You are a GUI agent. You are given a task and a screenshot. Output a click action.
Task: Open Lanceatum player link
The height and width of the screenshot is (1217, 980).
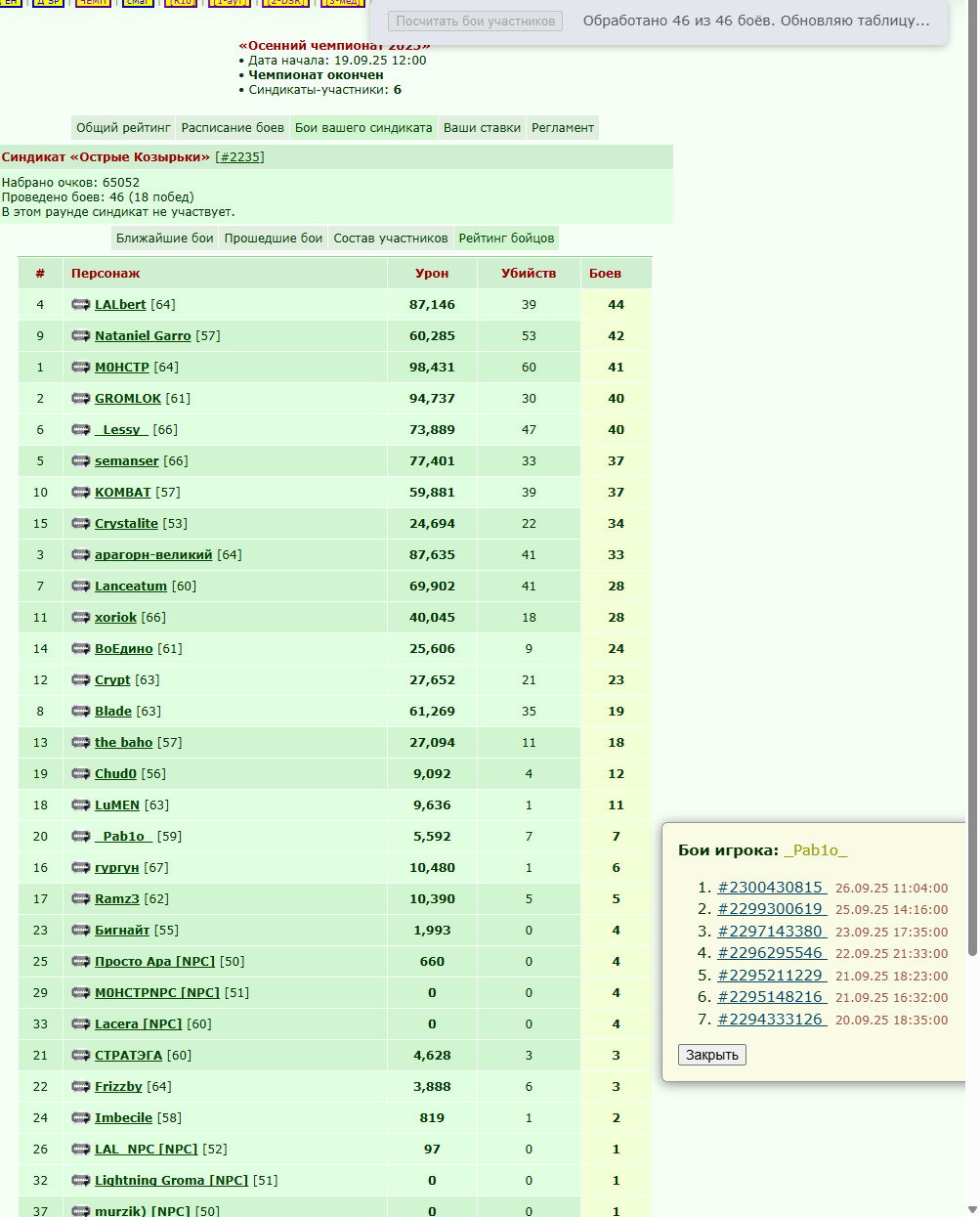pyautogui.click(x=131, y=587)
